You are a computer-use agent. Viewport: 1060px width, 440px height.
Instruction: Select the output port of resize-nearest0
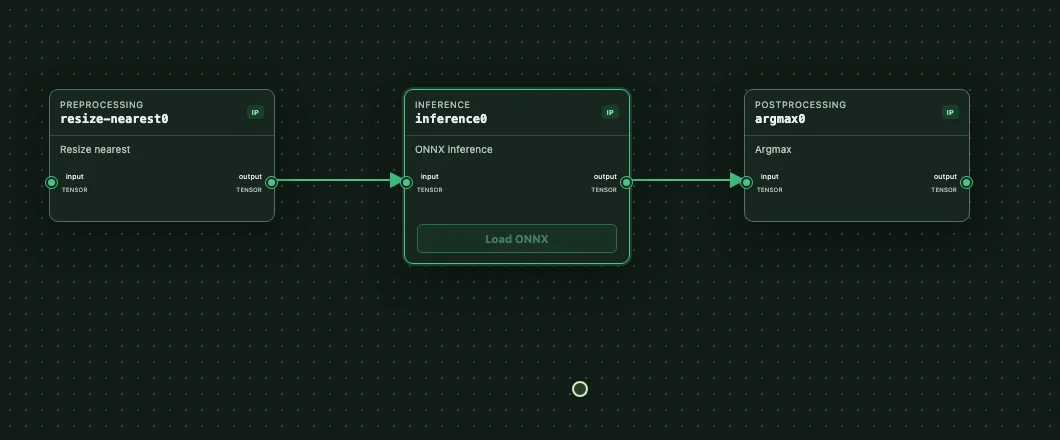(271, 182)
